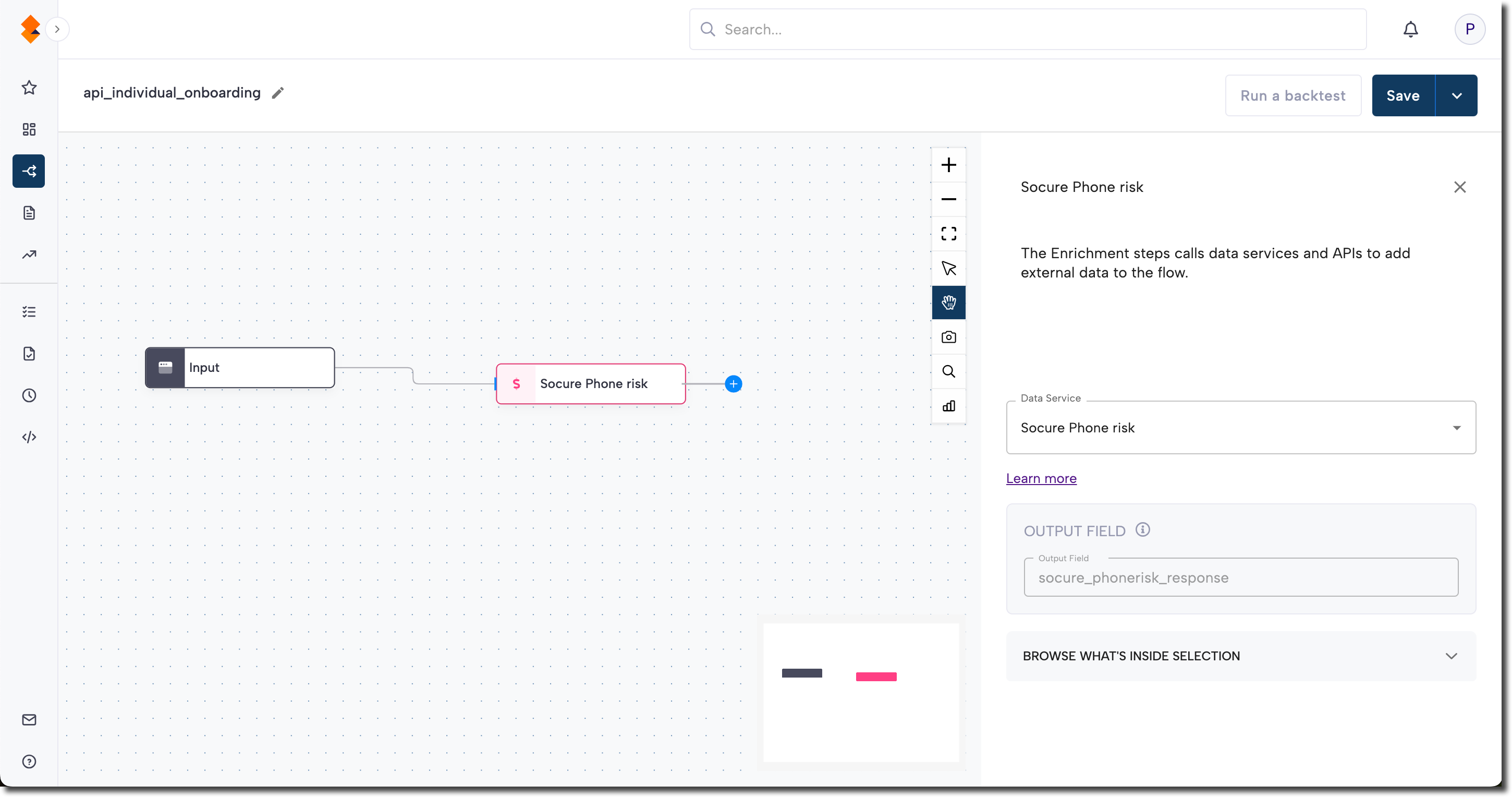Click the top Search input field

(x=1027, y=29)
